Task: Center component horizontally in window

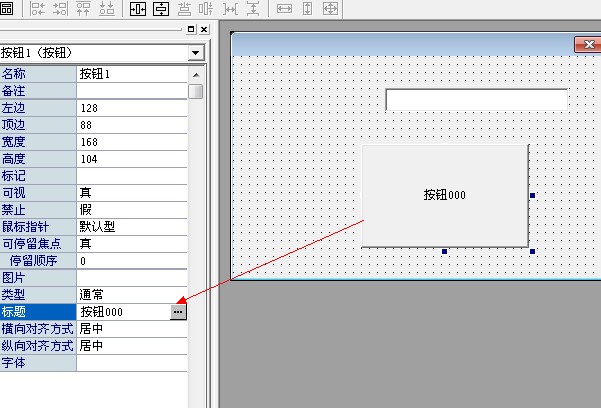Action: point(138,8)
